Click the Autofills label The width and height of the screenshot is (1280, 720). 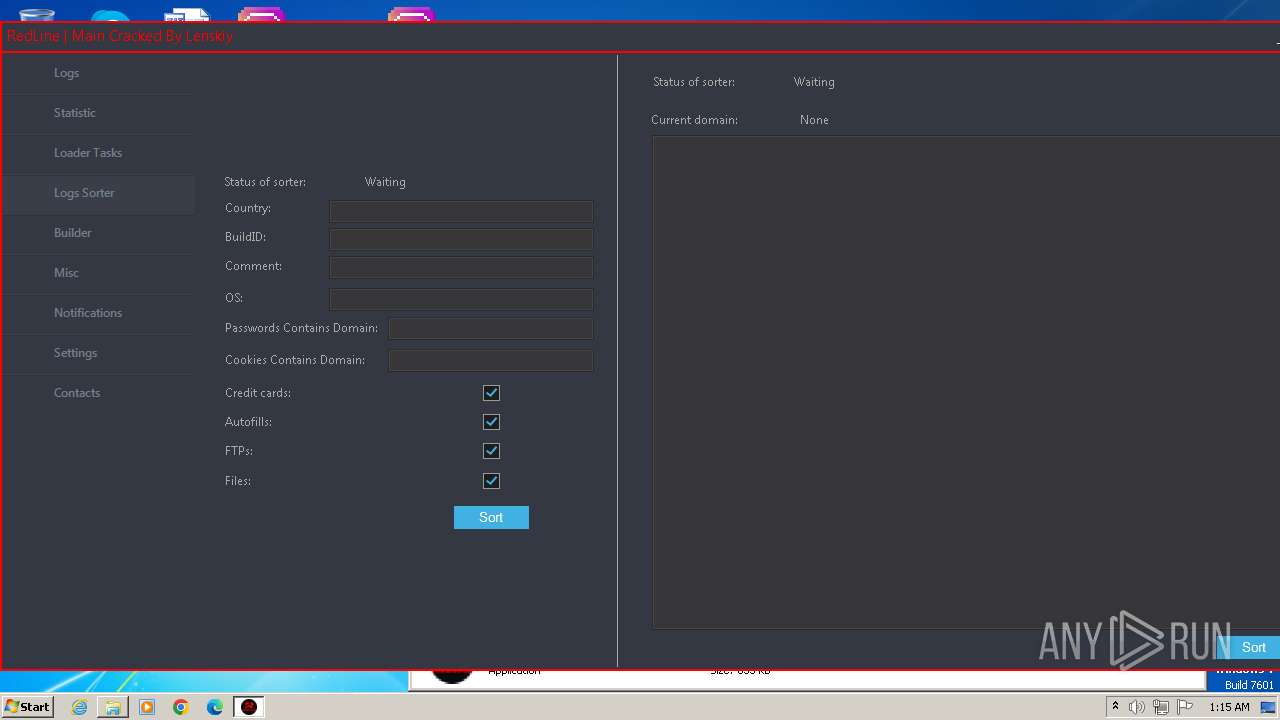(x=248, y=422)
